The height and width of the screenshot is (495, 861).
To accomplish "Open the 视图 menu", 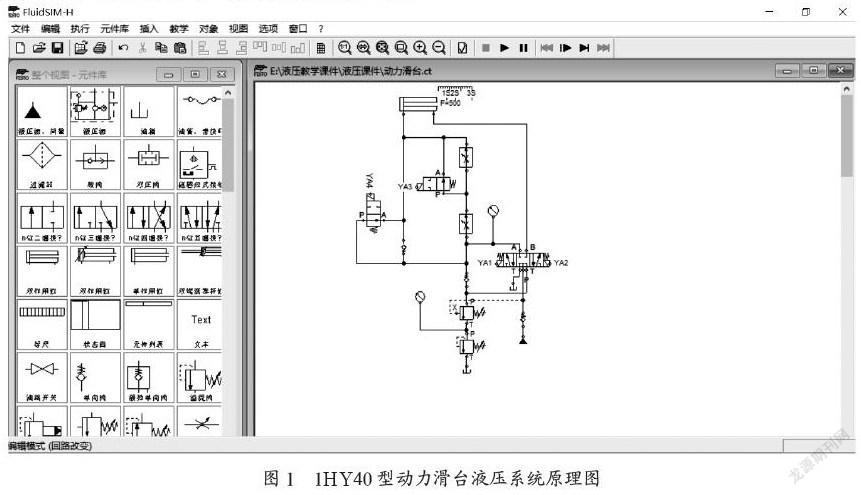I will click(x=238, y=29).
